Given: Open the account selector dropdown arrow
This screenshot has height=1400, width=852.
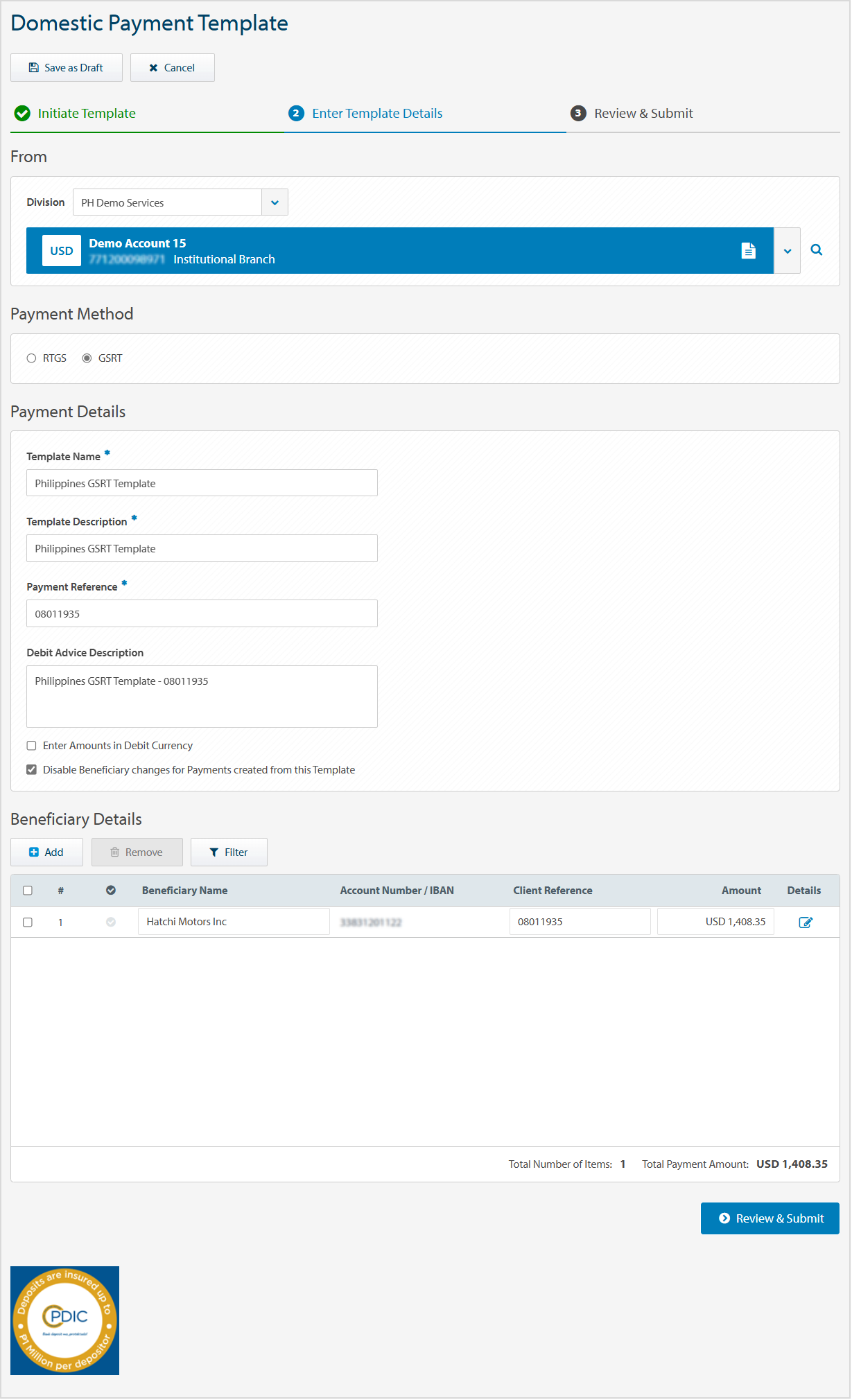Looking at the screenshot, I should [x=787, y=251].
